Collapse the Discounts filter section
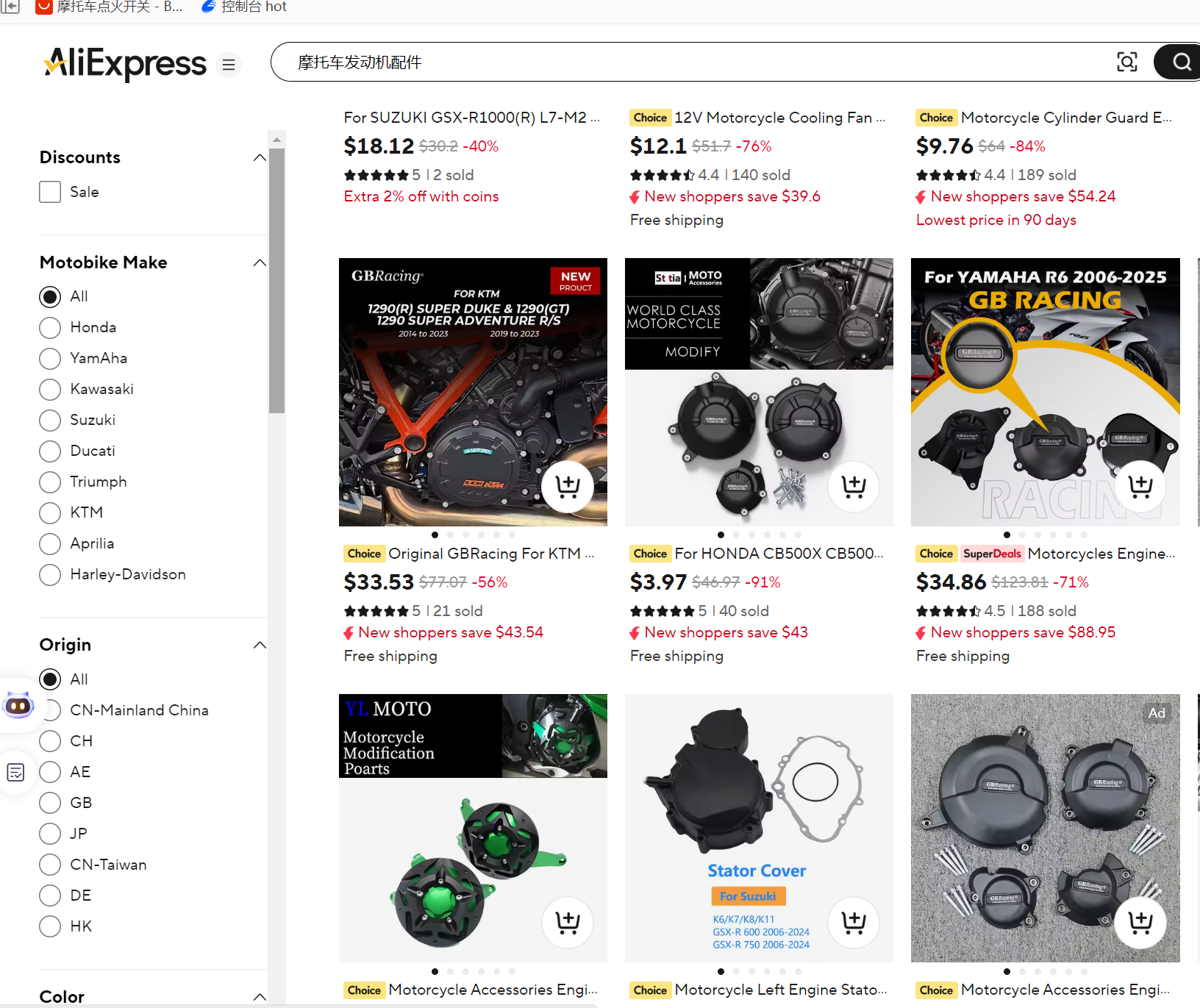 pos(260,157)
